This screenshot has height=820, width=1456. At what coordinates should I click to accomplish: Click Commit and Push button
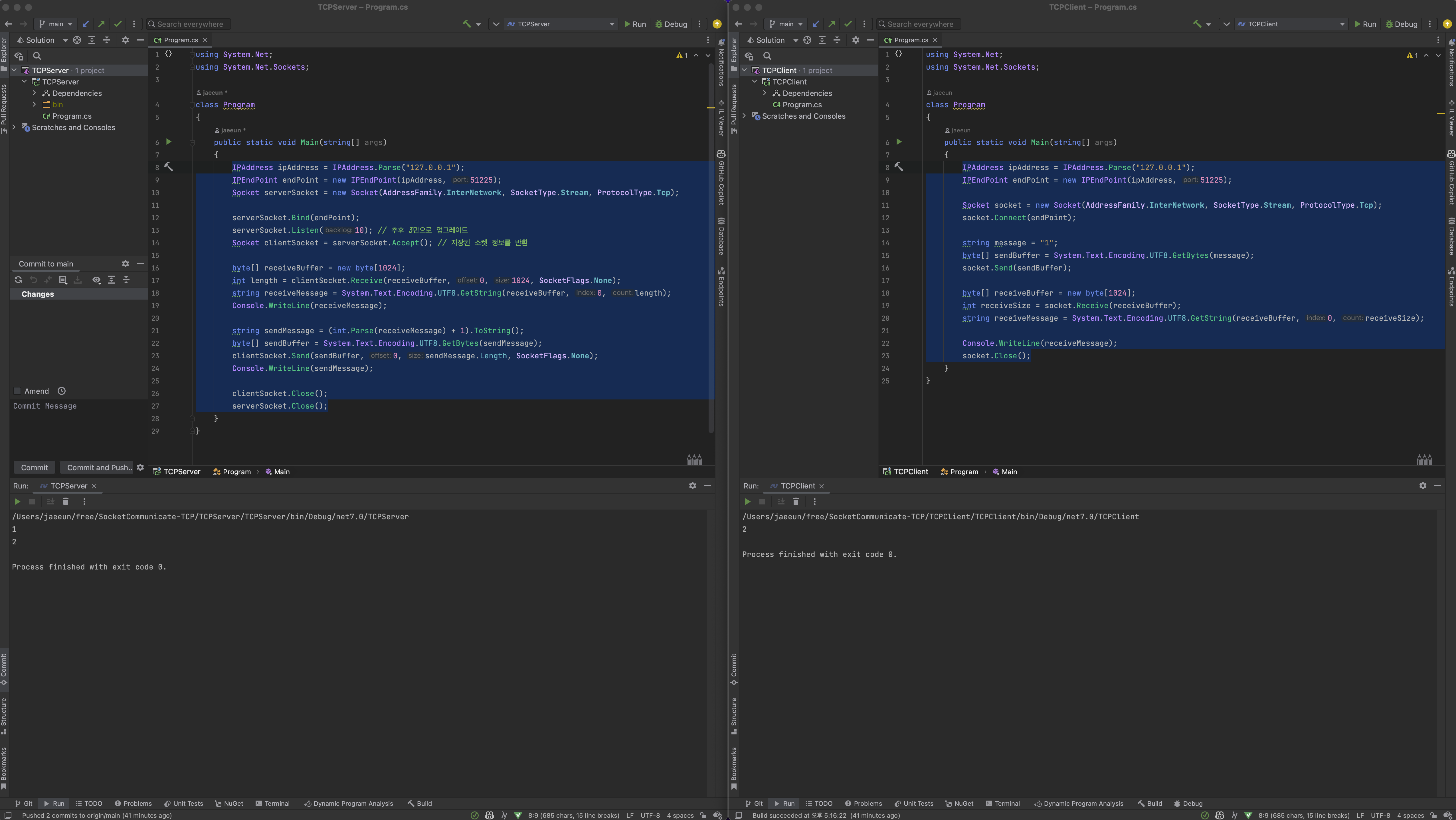(x=97, y=467)
